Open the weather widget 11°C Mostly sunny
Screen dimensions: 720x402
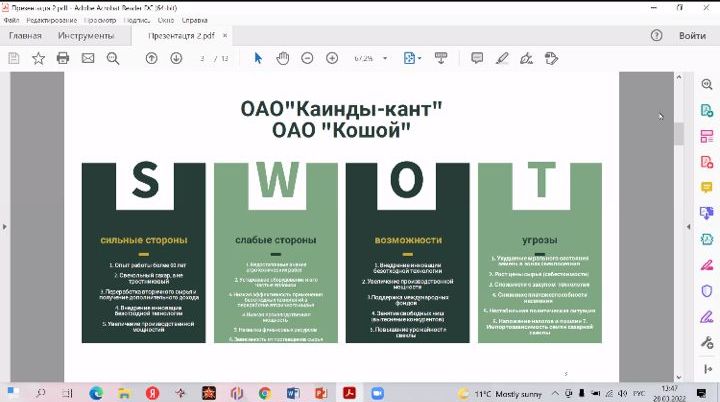click(500, 394)
